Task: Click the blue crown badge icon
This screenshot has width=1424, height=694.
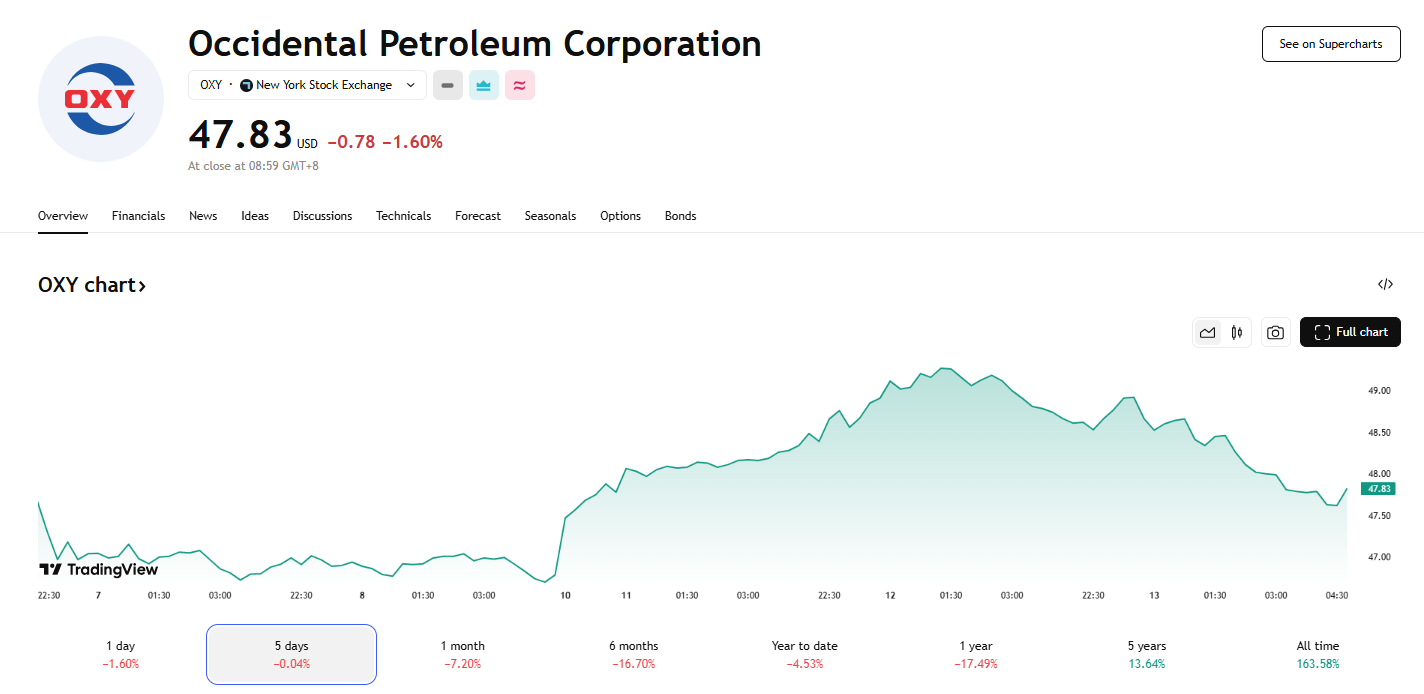Action: [x=484, y=85]
